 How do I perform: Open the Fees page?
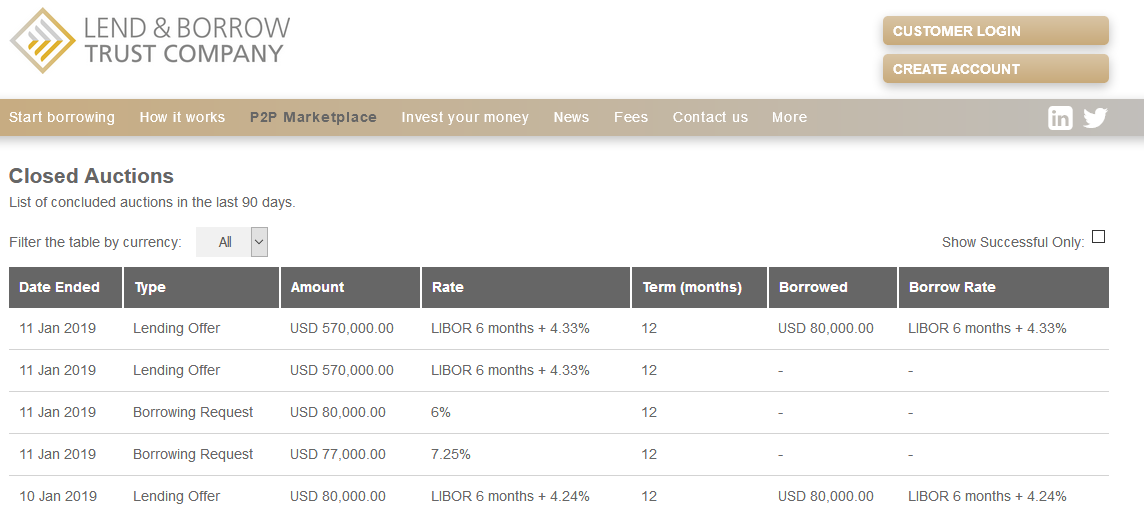tap(631, 117)
